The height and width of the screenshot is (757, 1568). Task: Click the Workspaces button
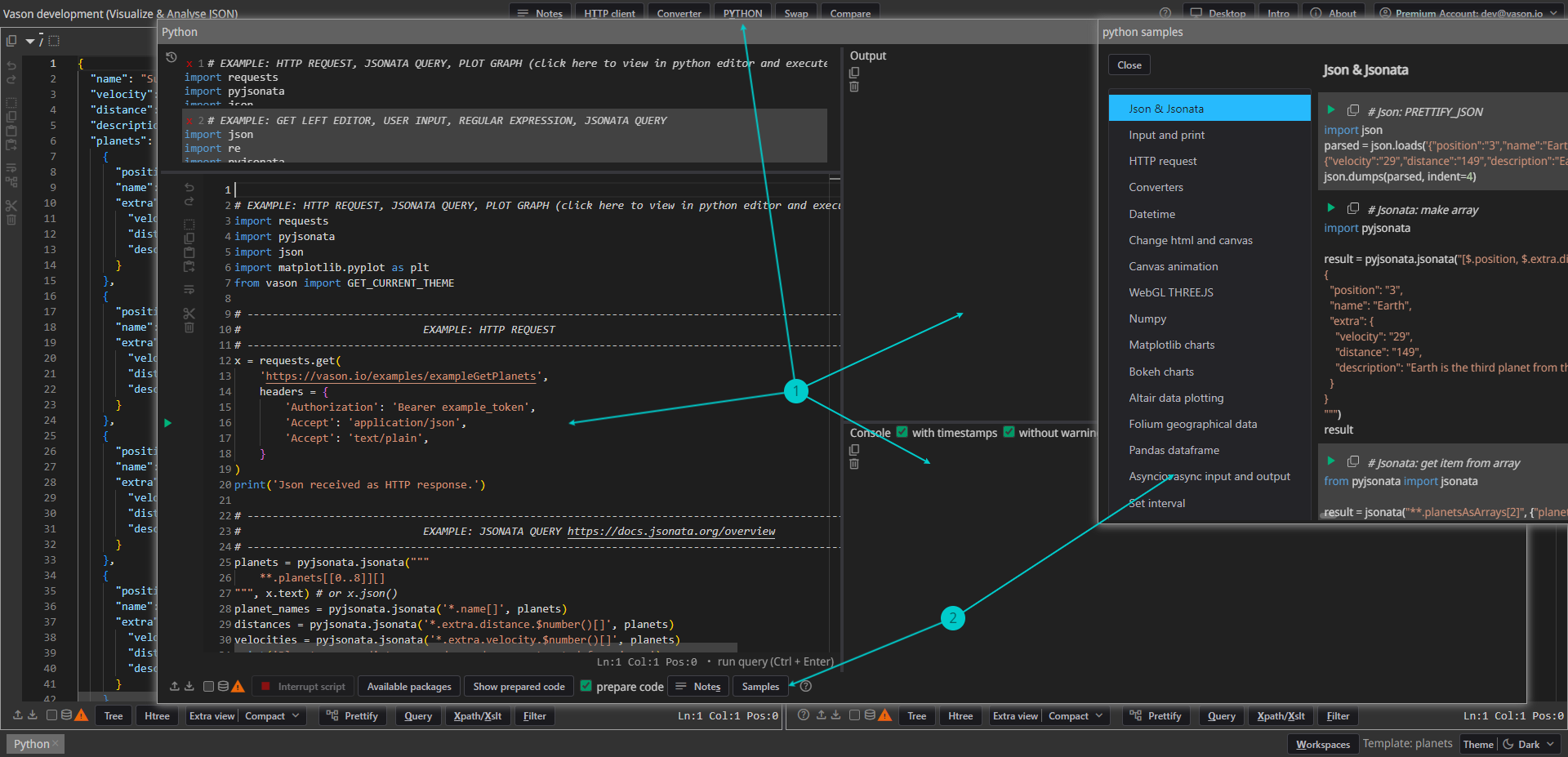tap(1323, 744)
